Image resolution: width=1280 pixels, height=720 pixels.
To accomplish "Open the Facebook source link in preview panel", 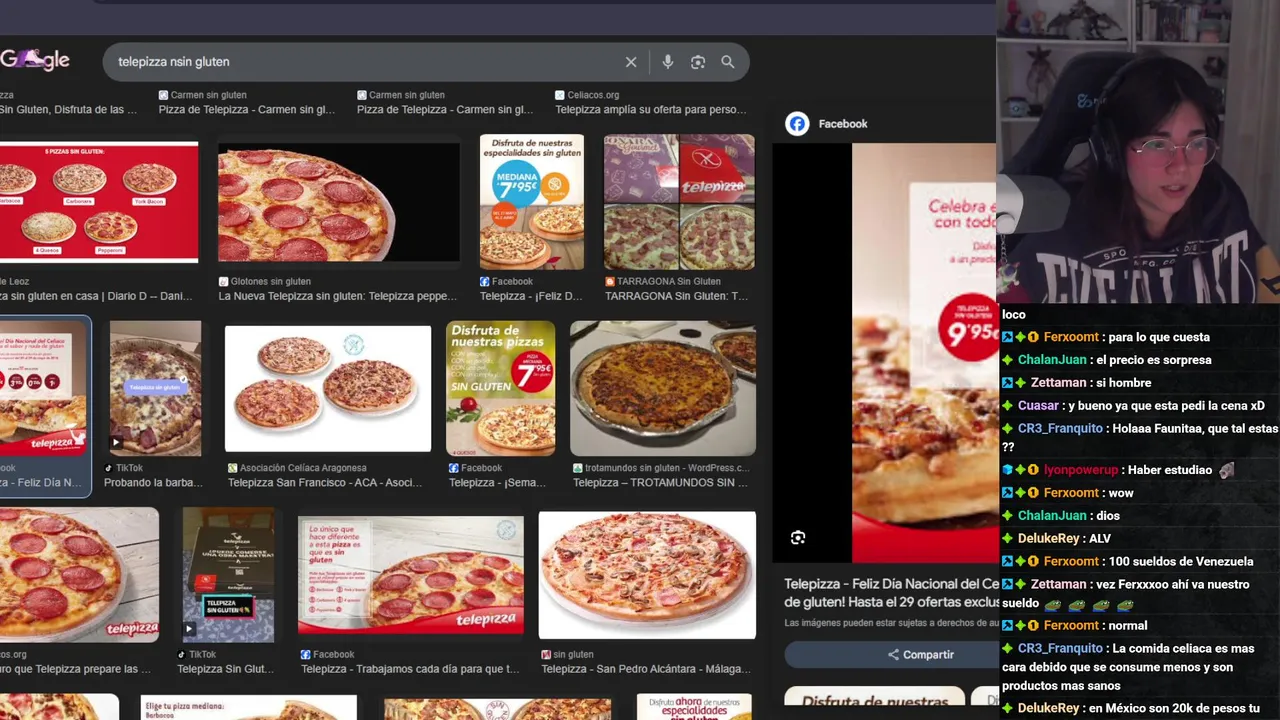I will pyautogui.click(x=843, y=124).
